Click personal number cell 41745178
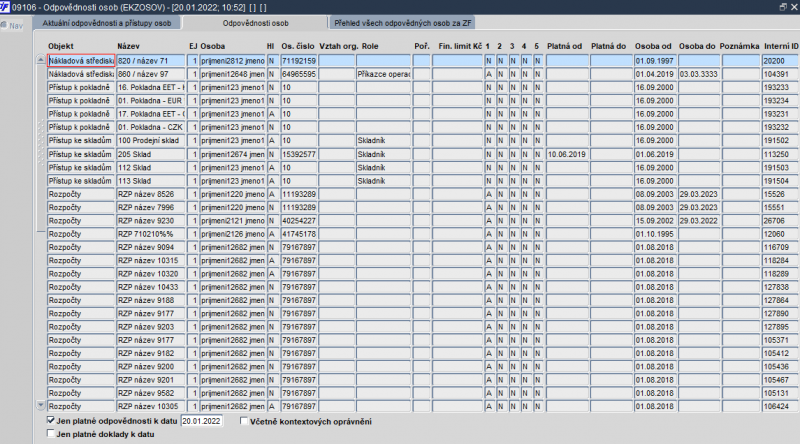This screenshot has width=800, height=444. (x=298, y=234)
